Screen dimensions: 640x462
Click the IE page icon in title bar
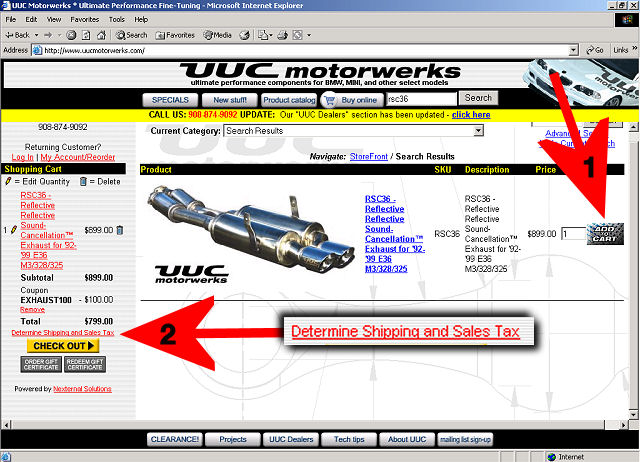coord(6,5)
